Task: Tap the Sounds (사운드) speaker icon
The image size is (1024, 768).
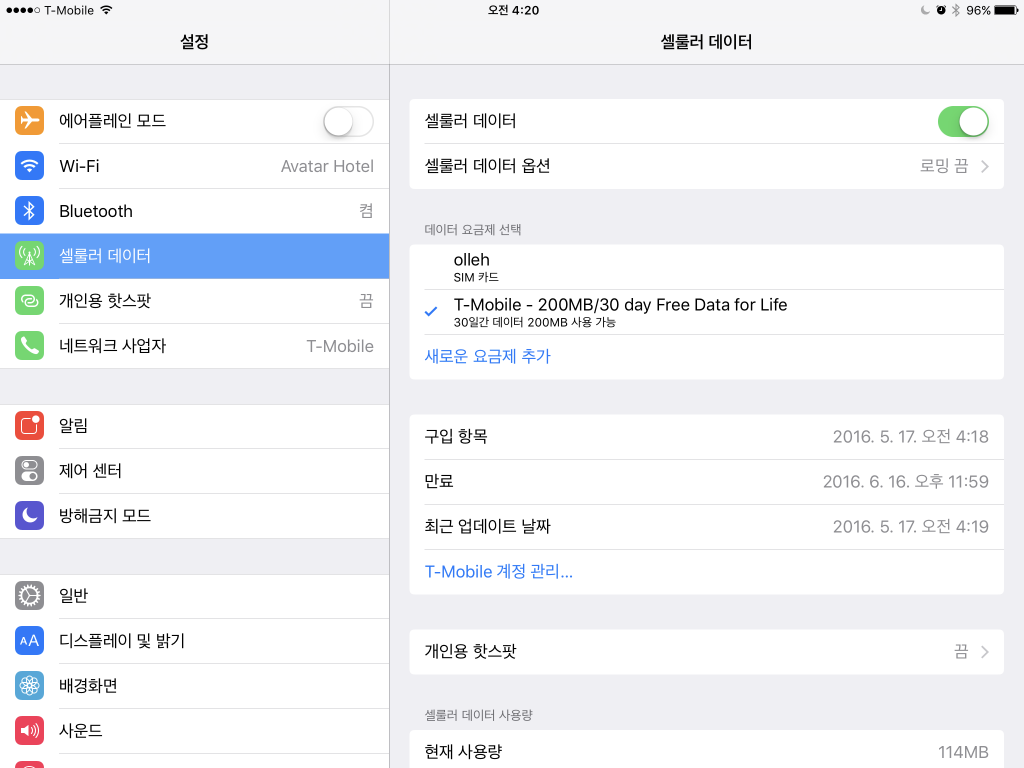Action: coord(29,731)
